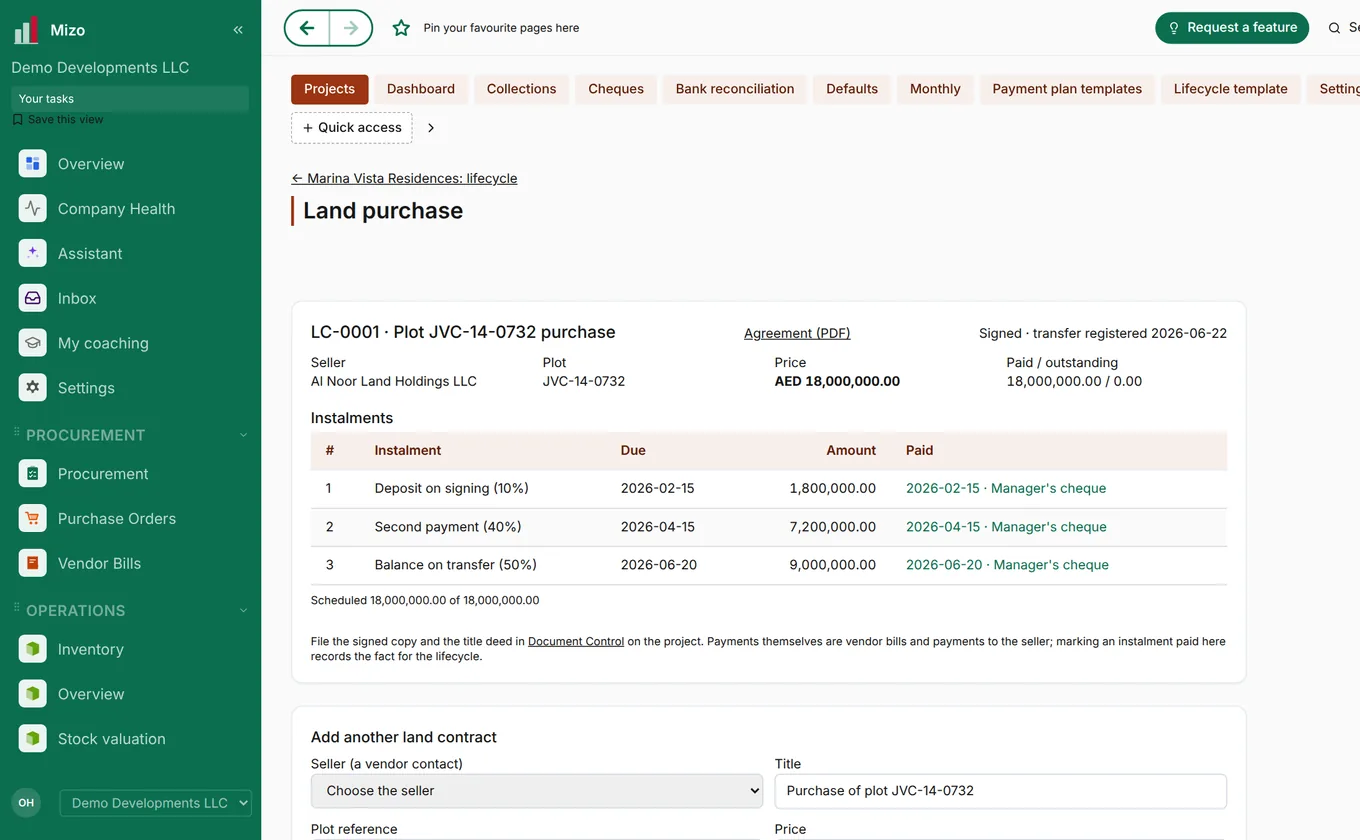Go forward with the right arrow button
Image resolution: width=1360 pixels, height=840 pixels.
click(x=350, y=28)
